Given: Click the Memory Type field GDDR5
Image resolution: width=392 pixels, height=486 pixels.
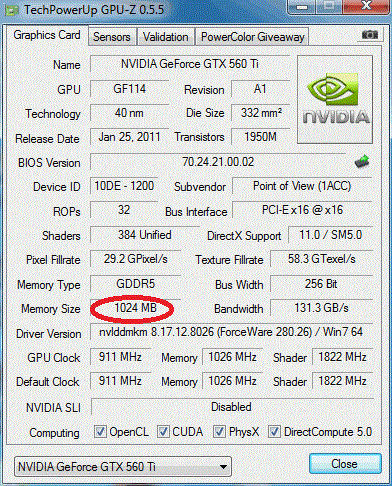Looking at the screenshot, I should (136, 284).
